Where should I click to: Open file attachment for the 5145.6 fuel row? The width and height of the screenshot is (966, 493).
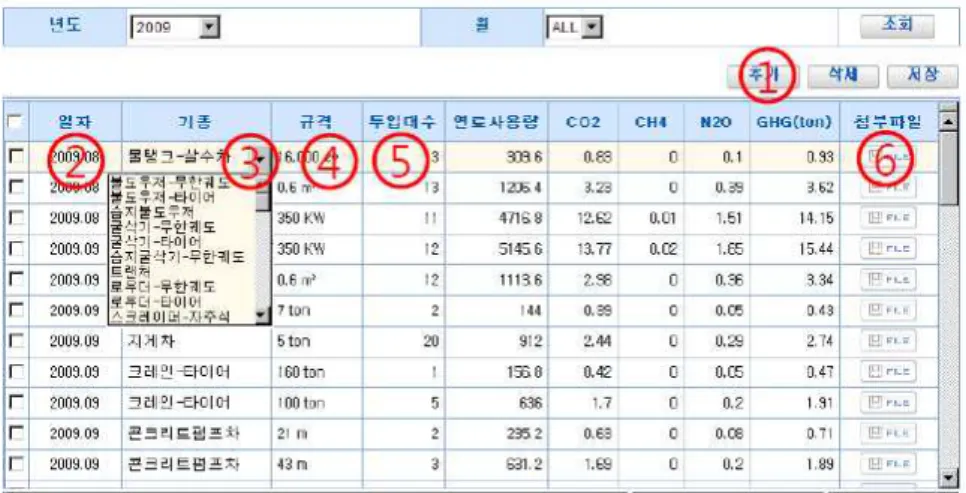888,249
